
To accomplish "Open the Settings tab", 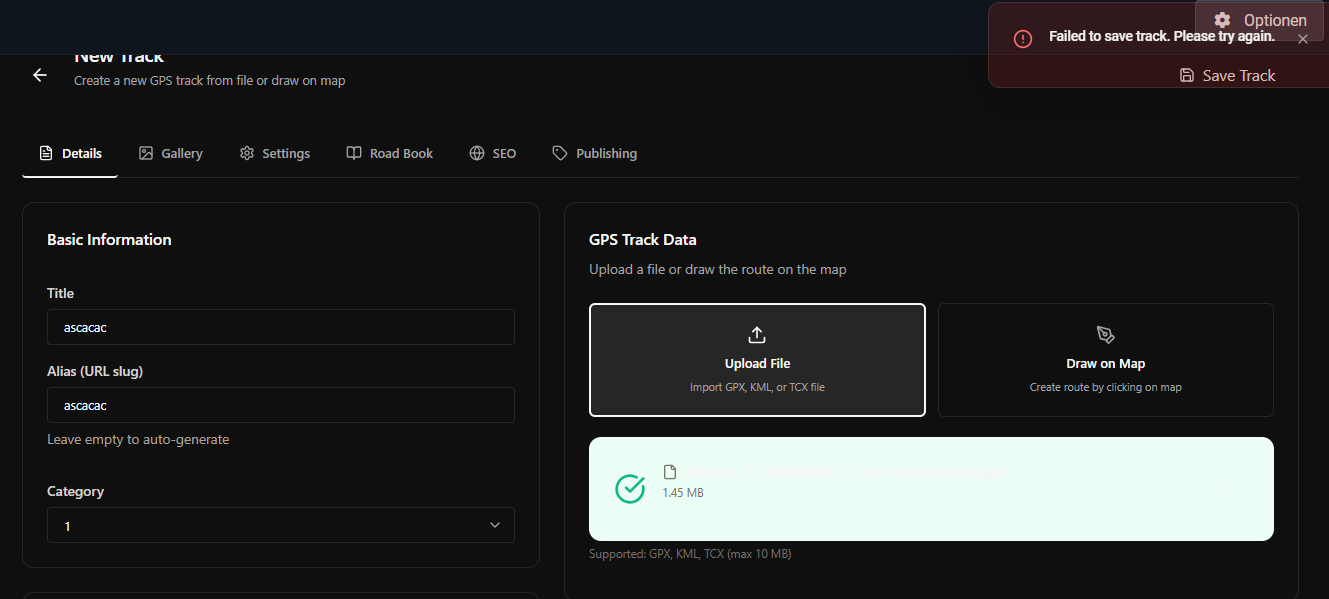I will (x=275, y=153).
